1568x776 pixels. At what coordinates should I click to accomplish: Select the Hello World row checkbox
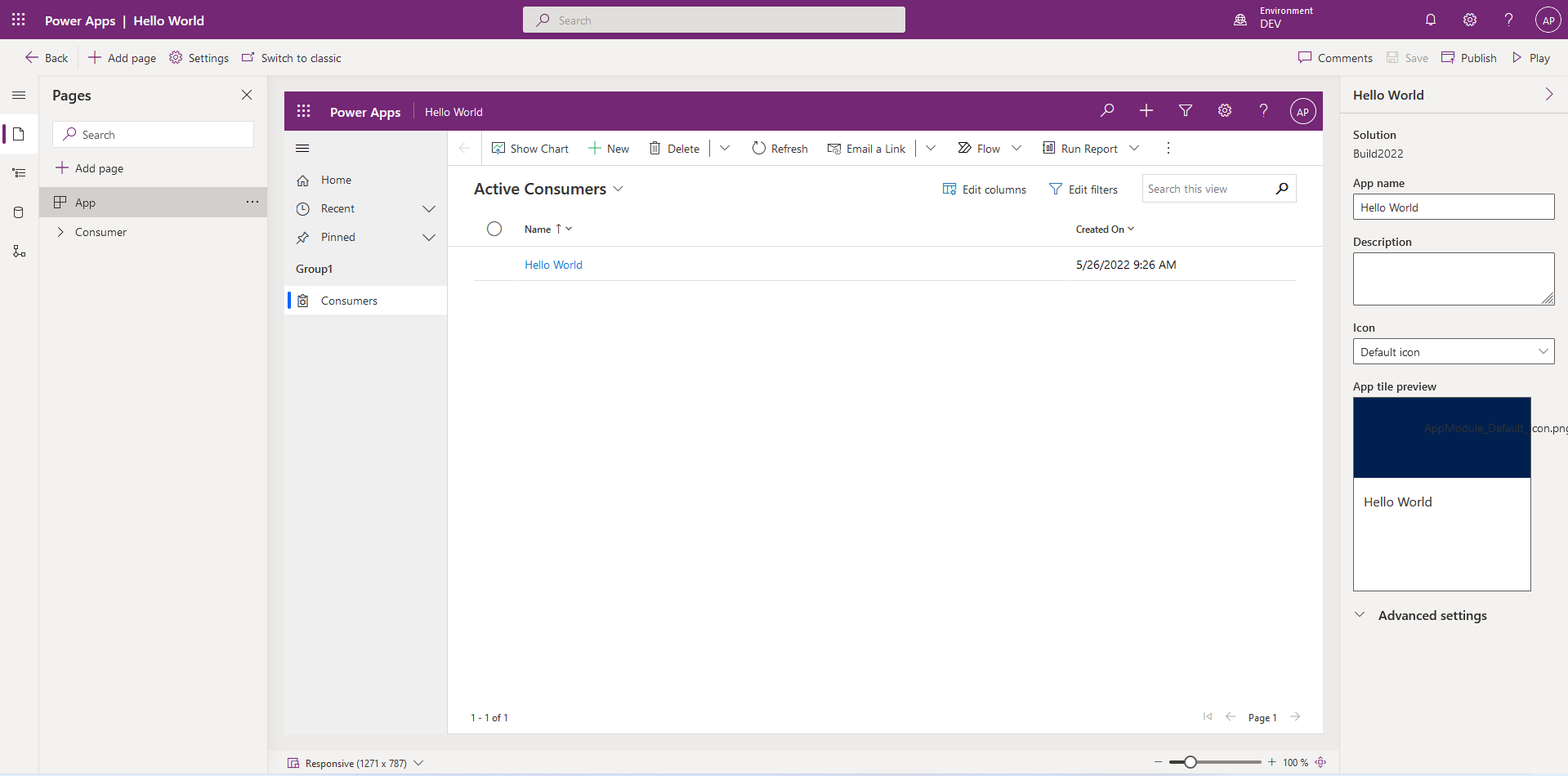pyautogui.click(x=494, y=264)
